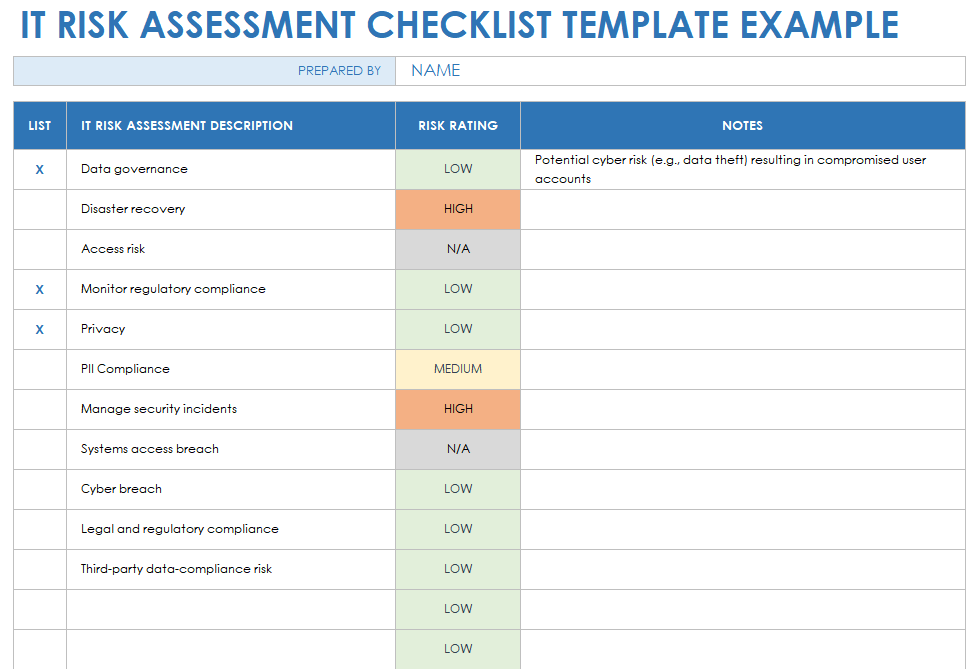
Task: Select the N/A rating for Systems access breach
Action: pos(458,450)
